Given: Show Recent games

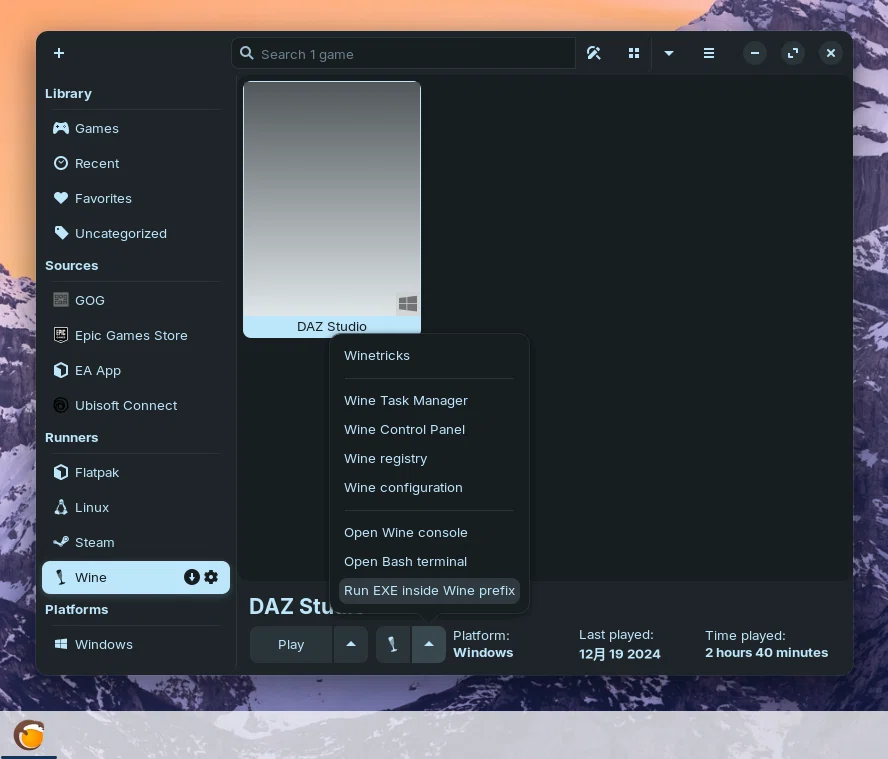Looking at the screenshot, I should [136, 164].
